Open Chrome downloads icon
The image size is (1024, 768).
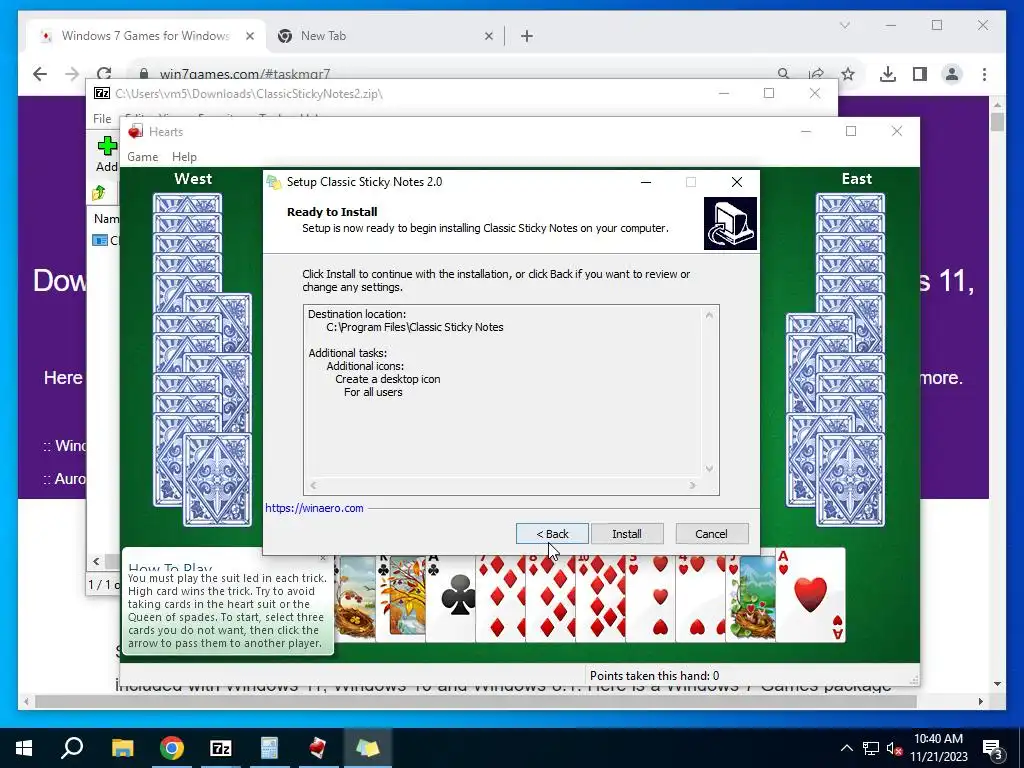(x=888, y=74)
